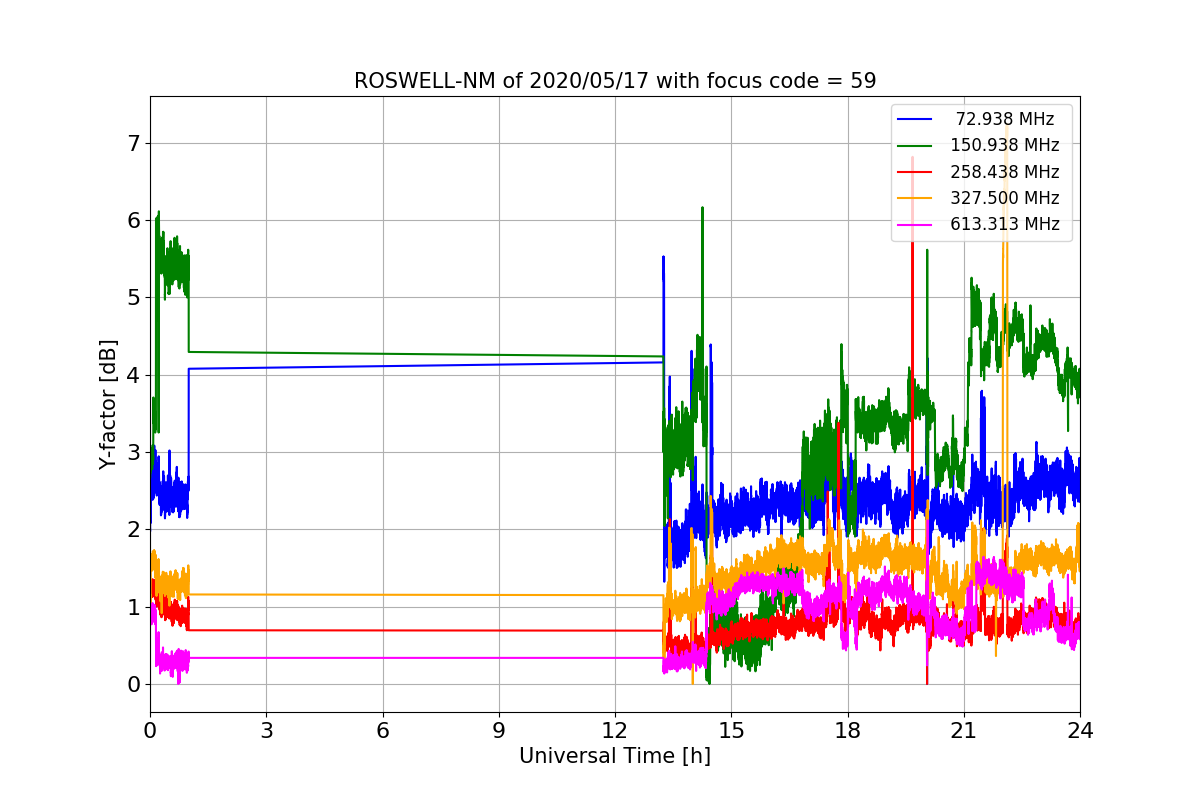This screenshot has width=1200, height=800.
Task: Select the 258.438 MHz legend label
Action: coord(1005,172)
